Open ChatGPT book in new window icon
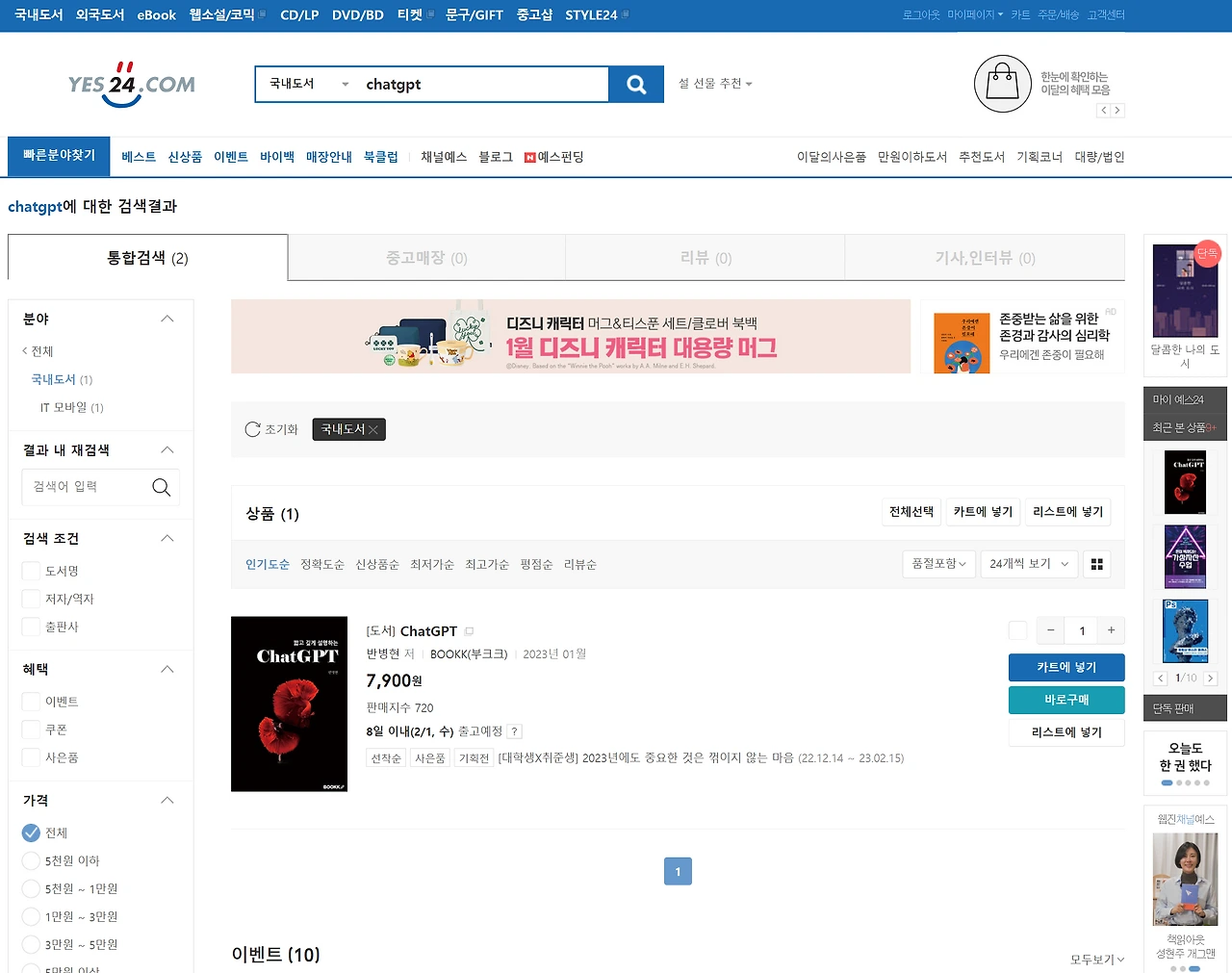The height and width of the screenshot is (973, 1232). pyautogui.click(x=470, y=631)
